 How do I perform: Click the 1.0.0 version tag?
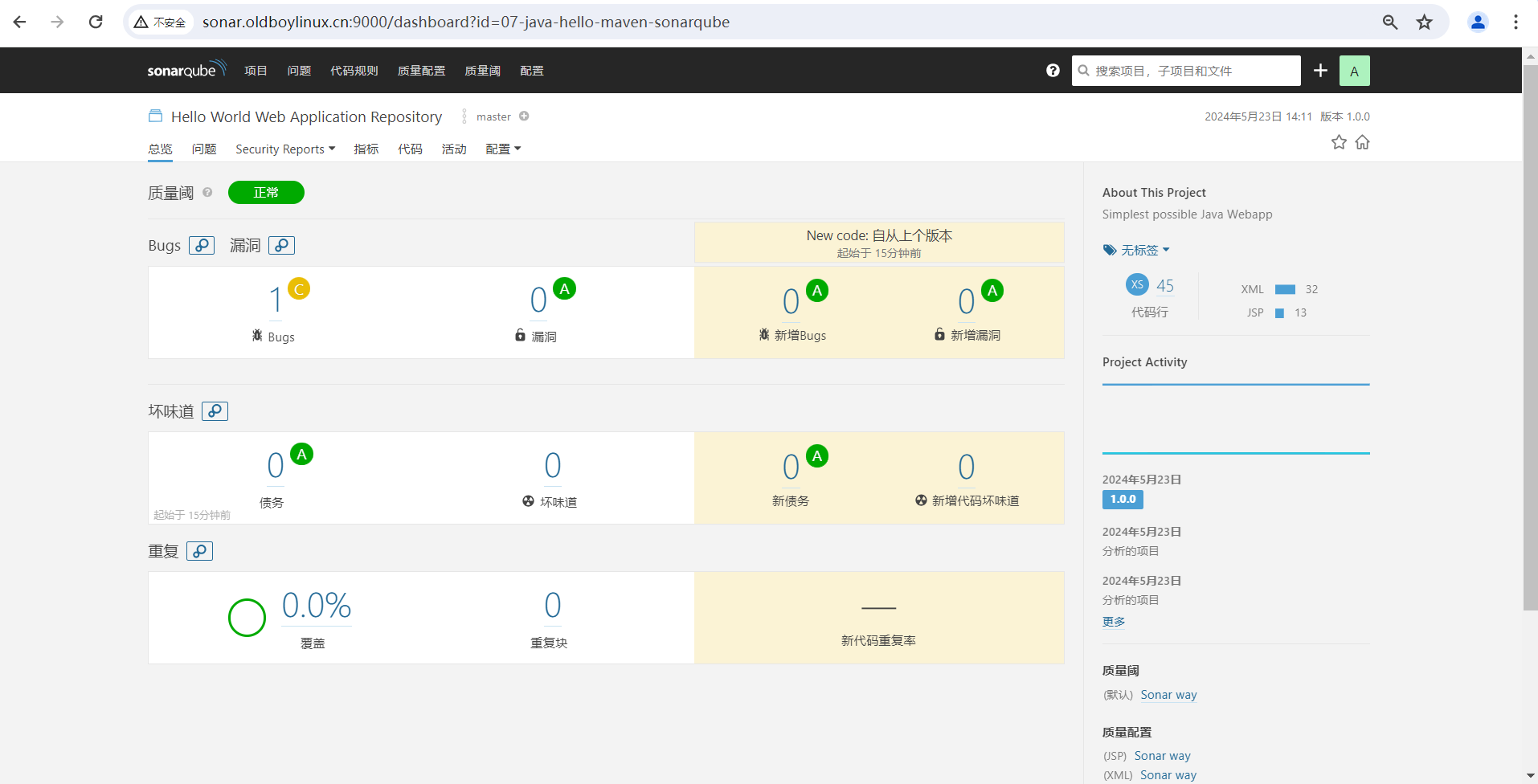[x=1123, y=499]
